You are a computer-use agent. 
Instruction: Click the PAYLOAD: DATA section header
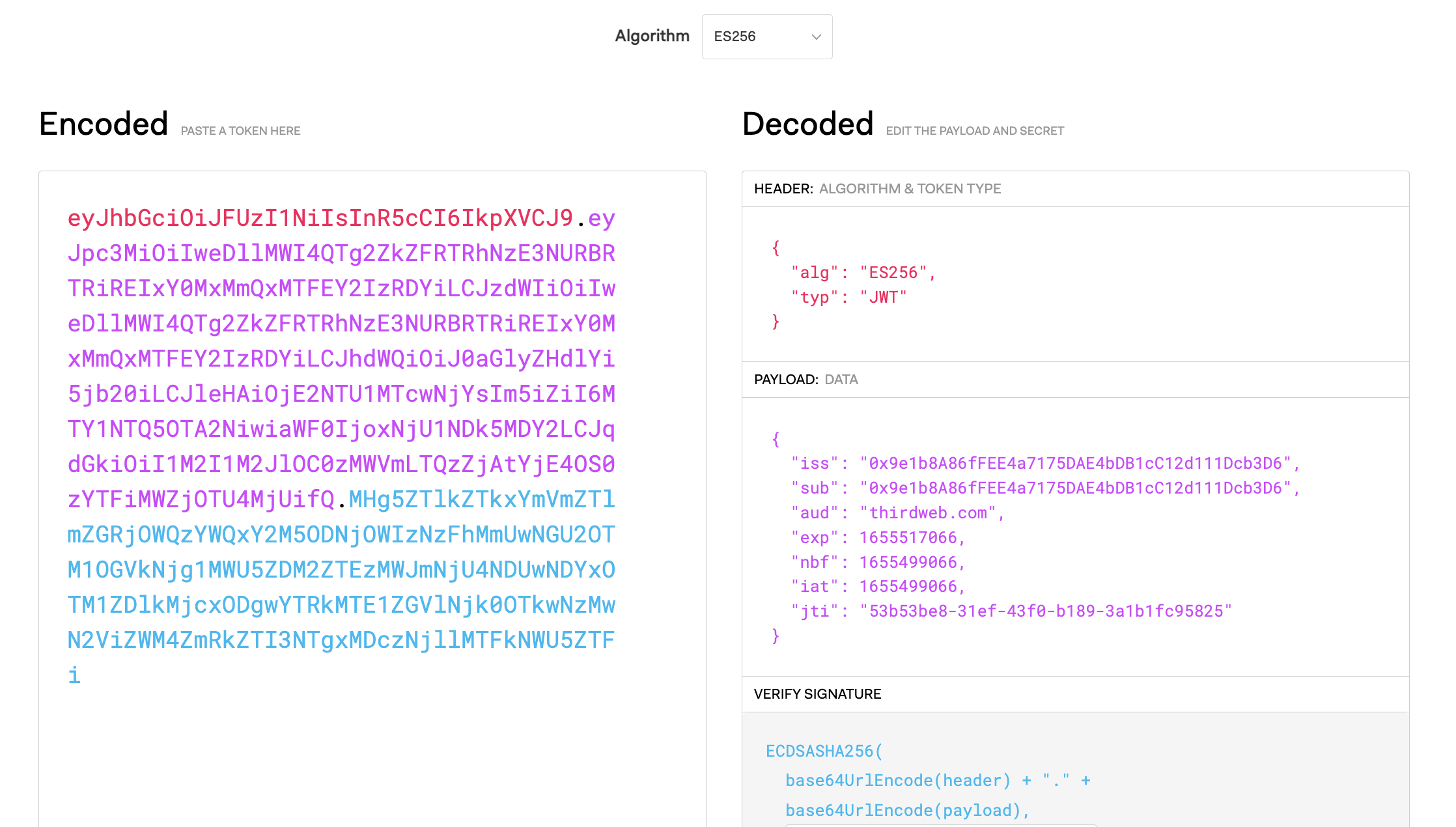[x=805, y=379]
